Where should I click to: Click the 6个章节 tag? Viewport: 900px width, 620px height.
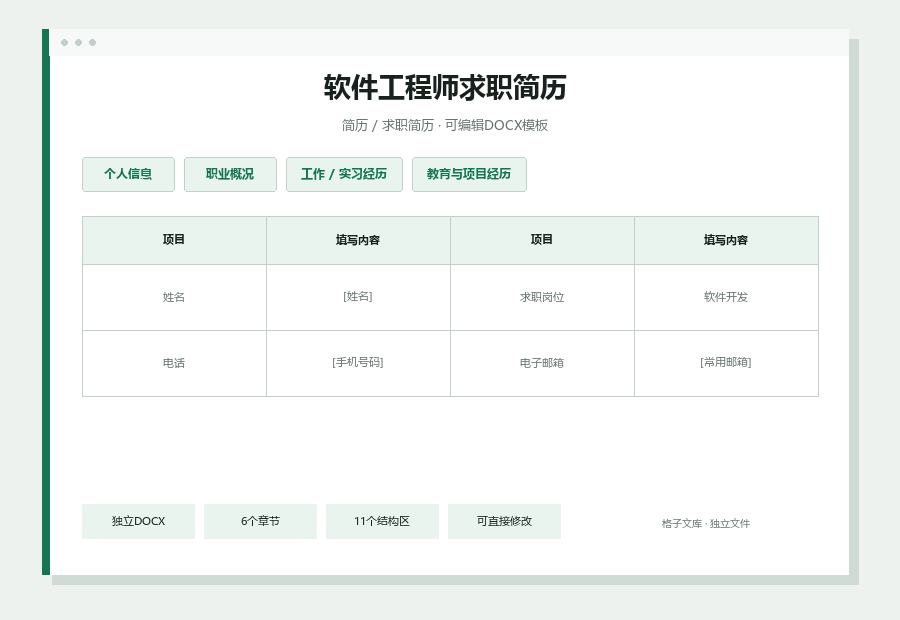coord(260,521)
